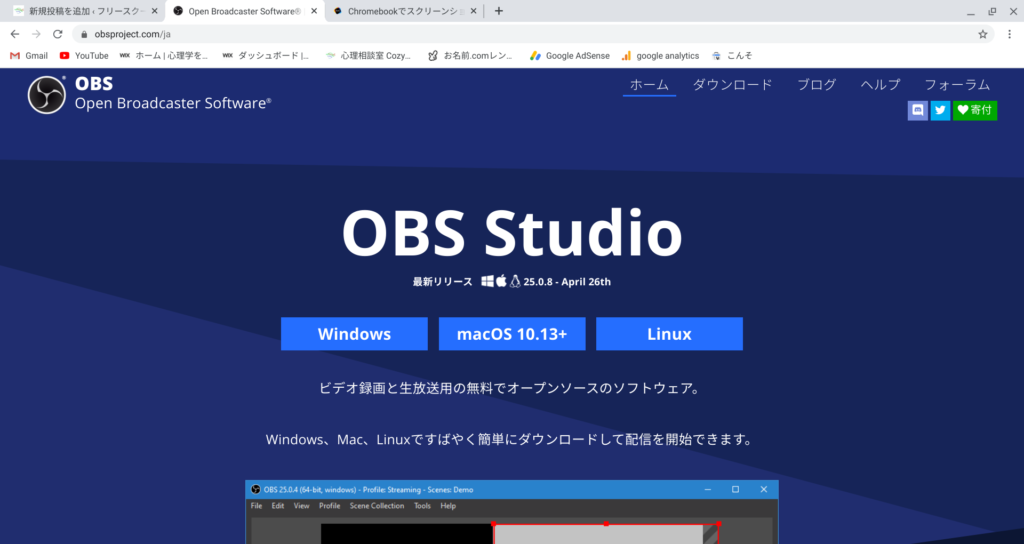This screenshot has height=544, width=1024.
Task: Restore down the Chrome window
Action: tap(992, 11)
